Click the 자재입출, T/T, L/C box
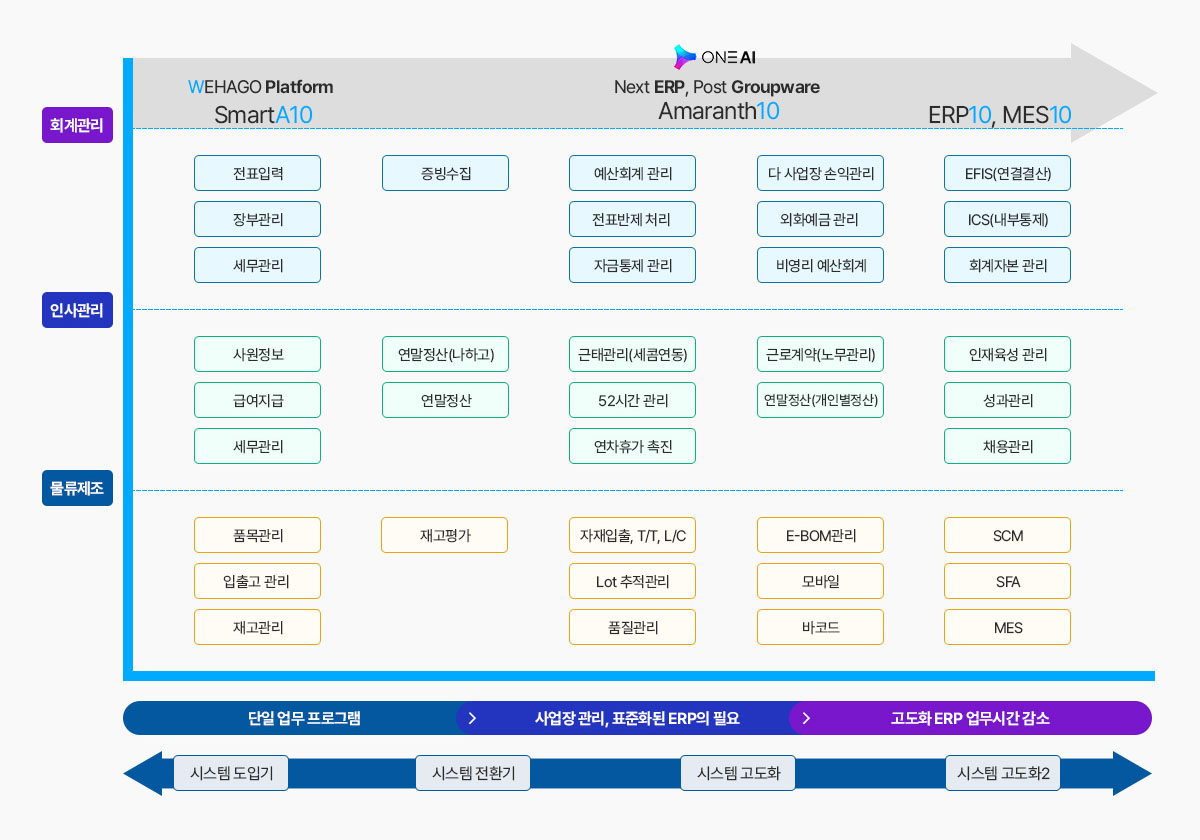 coord(632,535)
